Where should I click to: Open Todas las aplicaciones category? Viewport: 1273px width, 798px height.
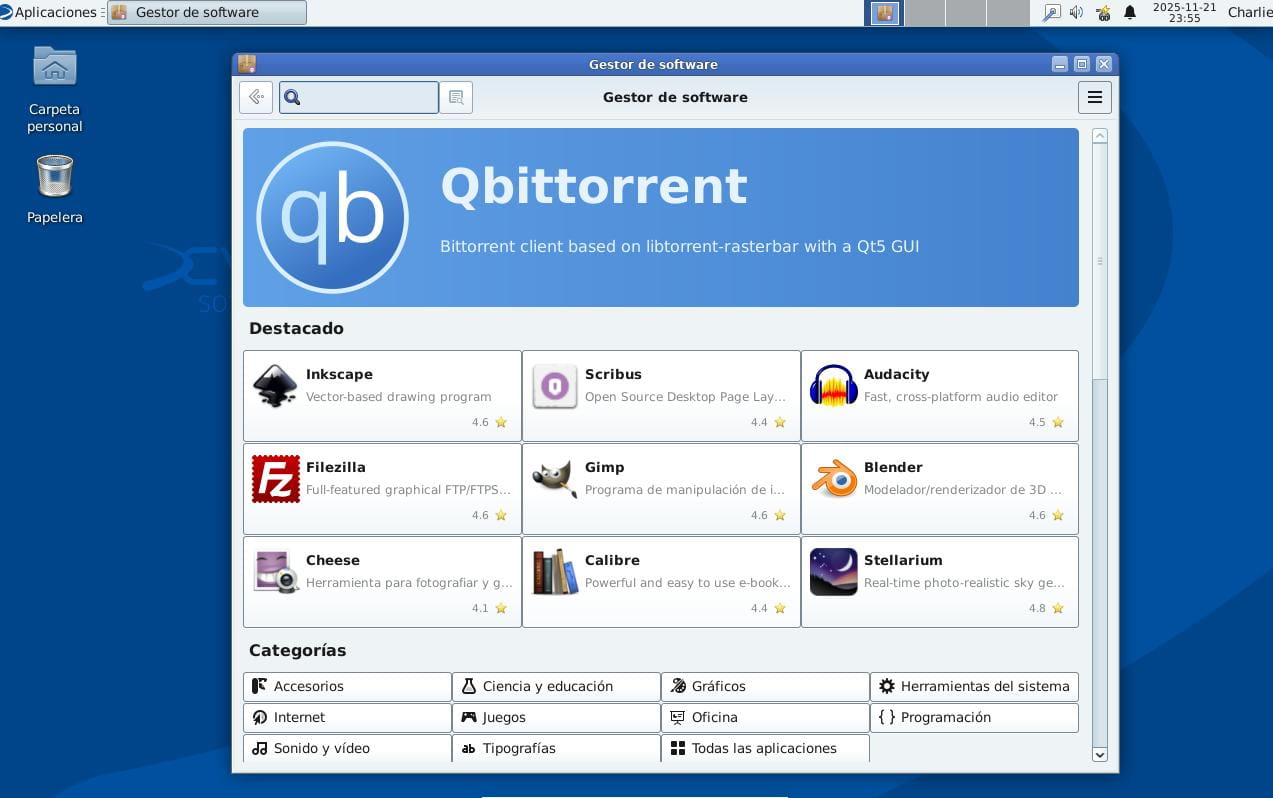coord(763,748)
